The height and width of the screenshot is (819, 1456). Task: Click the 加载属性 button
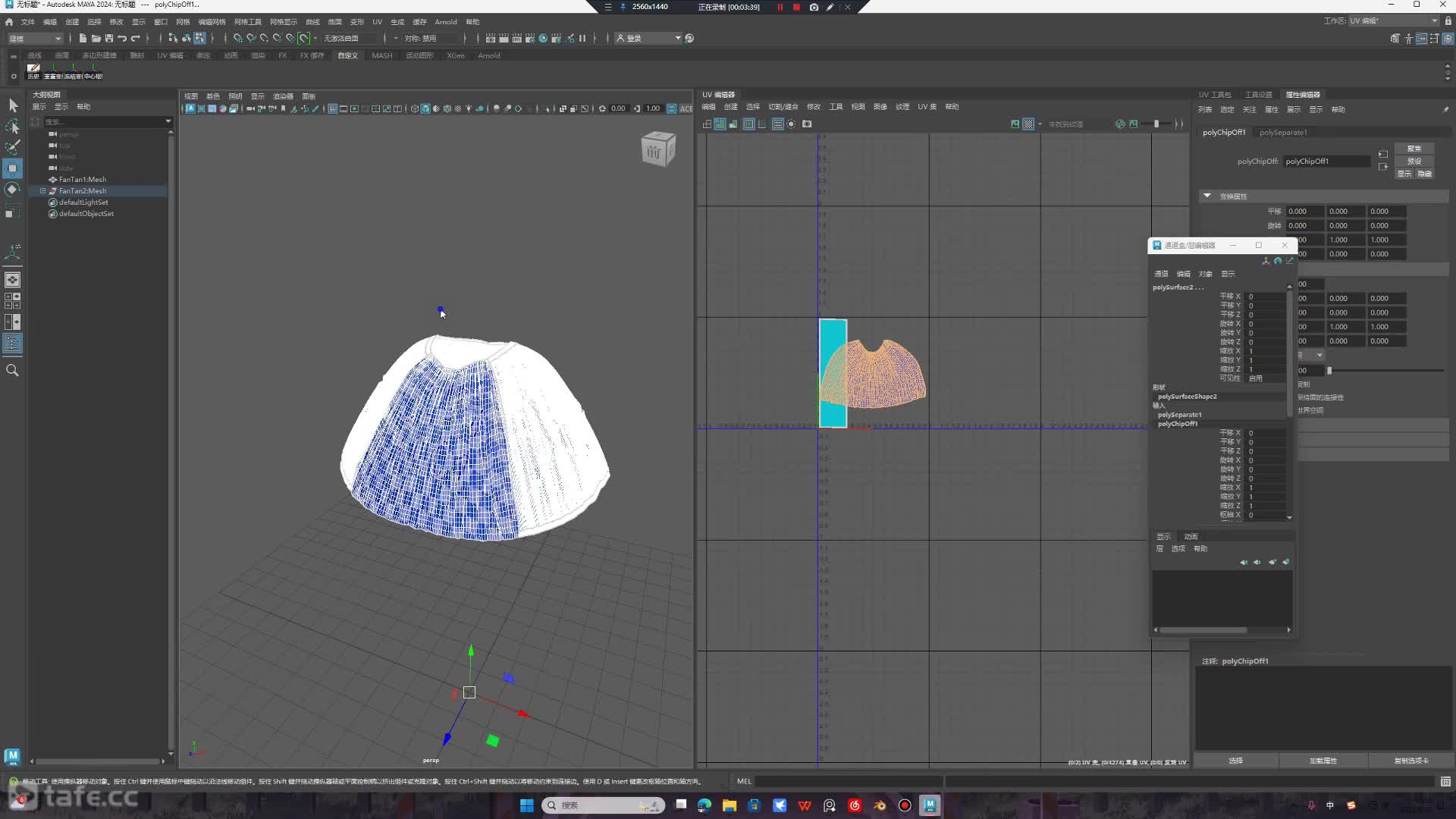click(1323, 761)
